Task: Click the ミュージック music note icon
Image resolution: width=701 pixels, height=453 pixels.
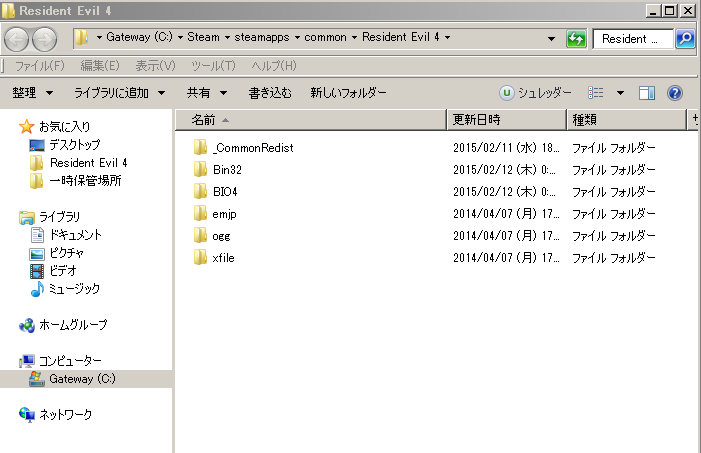Action: pyautogui.click(x=37, y=289)
